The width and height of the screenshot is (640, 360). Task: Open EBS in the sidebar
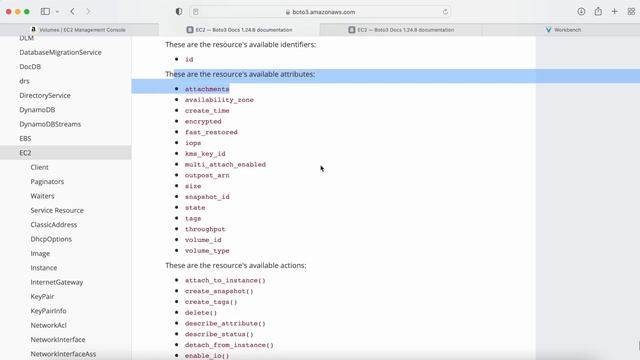(25, 138)
